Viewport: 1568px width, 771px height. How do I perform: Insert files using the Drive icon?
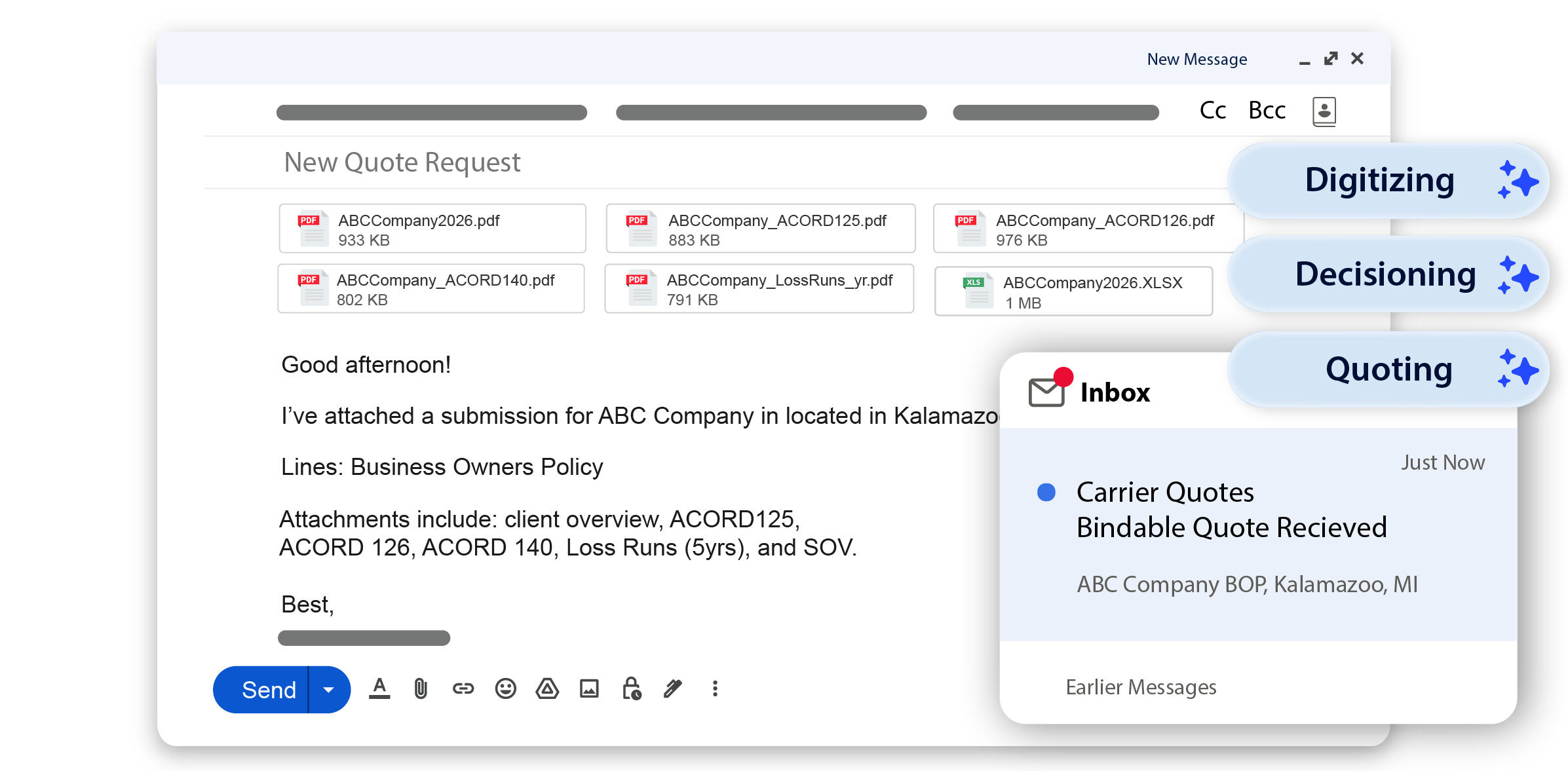coord(547,689)
